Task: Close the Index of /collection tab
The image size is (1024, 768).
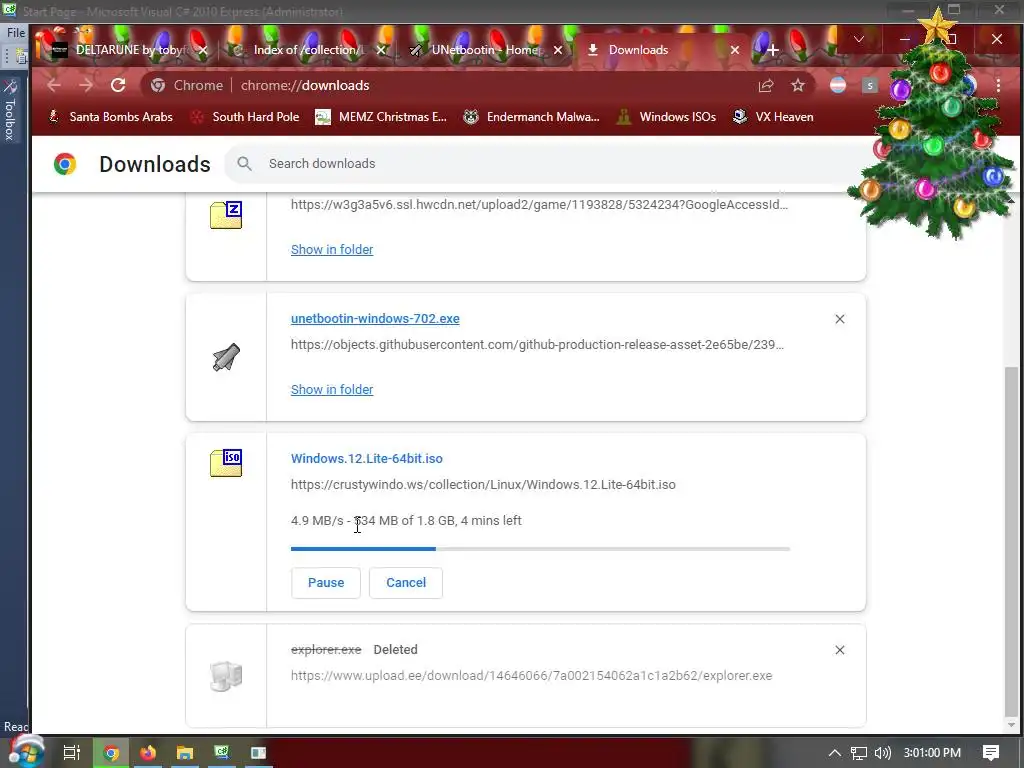Action: (381, 50)
